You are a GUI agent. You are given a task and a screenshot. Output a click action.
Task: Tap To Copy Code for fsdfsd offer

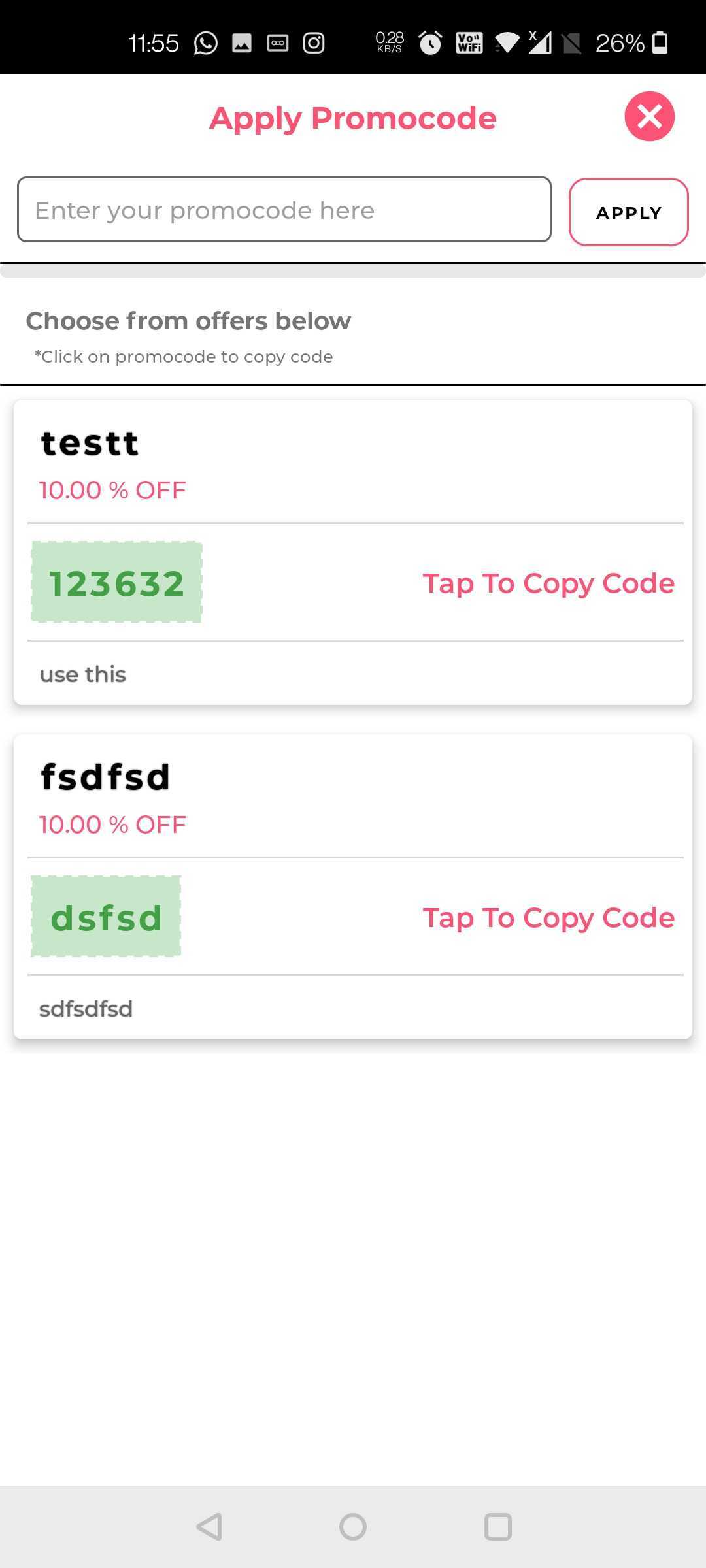[x=548, y=918]
